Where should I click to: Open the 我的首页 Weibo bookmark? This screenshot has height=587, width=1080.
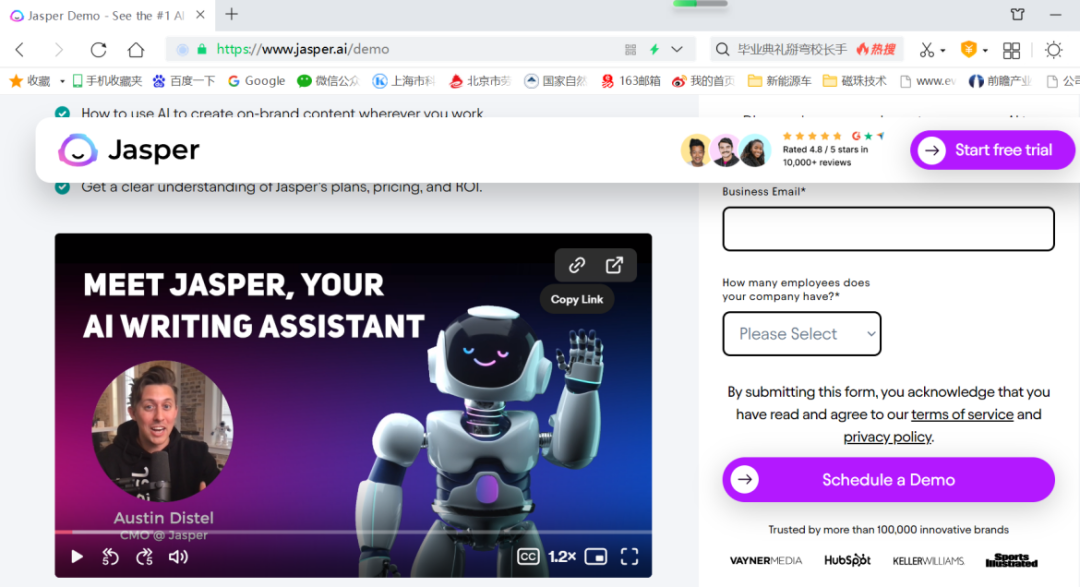tap(703, 81)
